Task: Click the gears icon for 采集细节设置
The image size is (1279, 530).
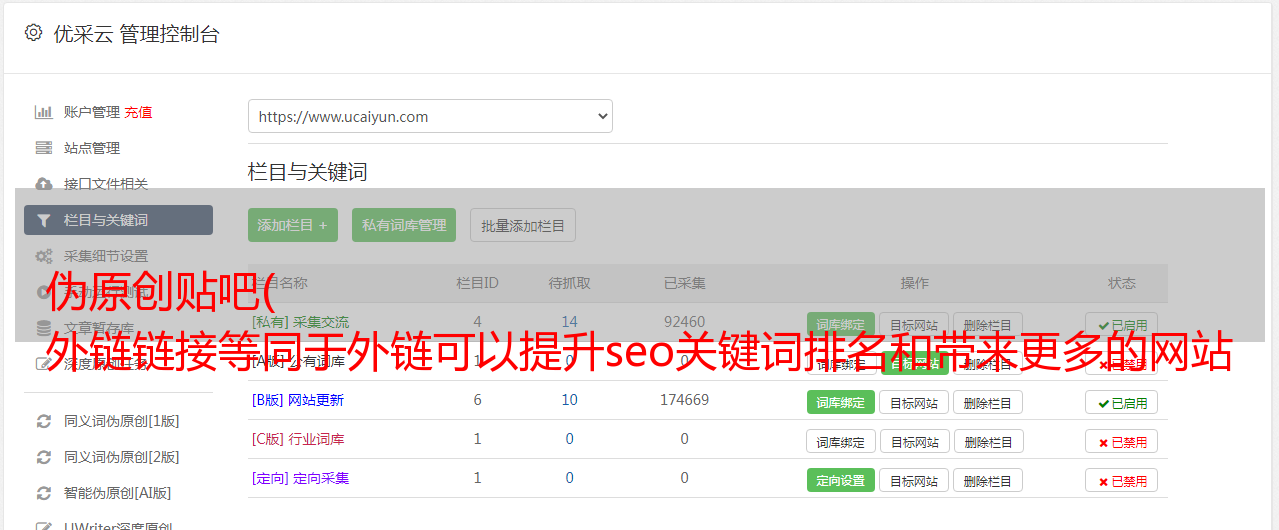Action: tap(44, 256)
